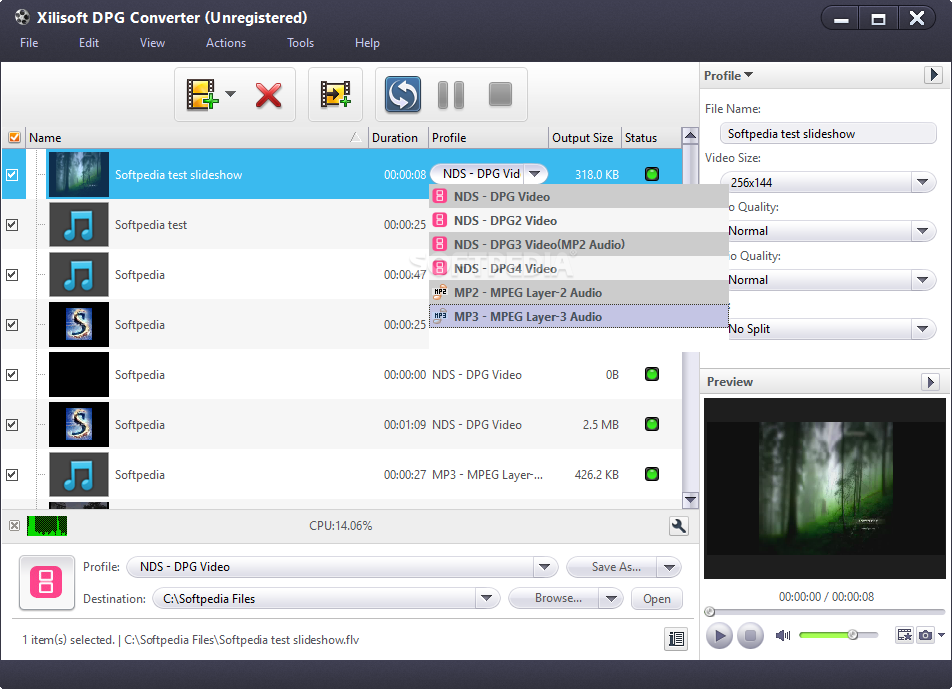Play the preview video
952x689 pixels.
(x=719, y=636)
